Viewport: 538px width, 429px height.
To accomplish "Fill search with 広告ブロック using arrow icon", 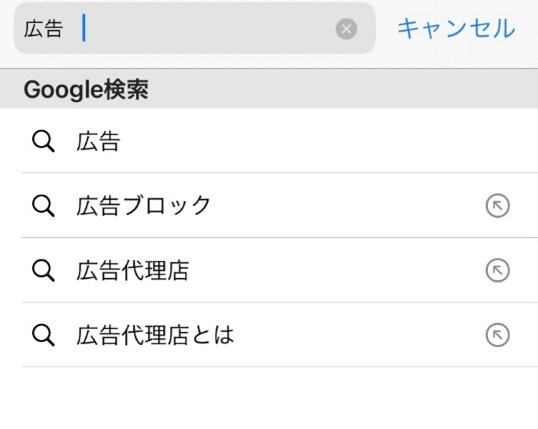I will tap(498, 206).
